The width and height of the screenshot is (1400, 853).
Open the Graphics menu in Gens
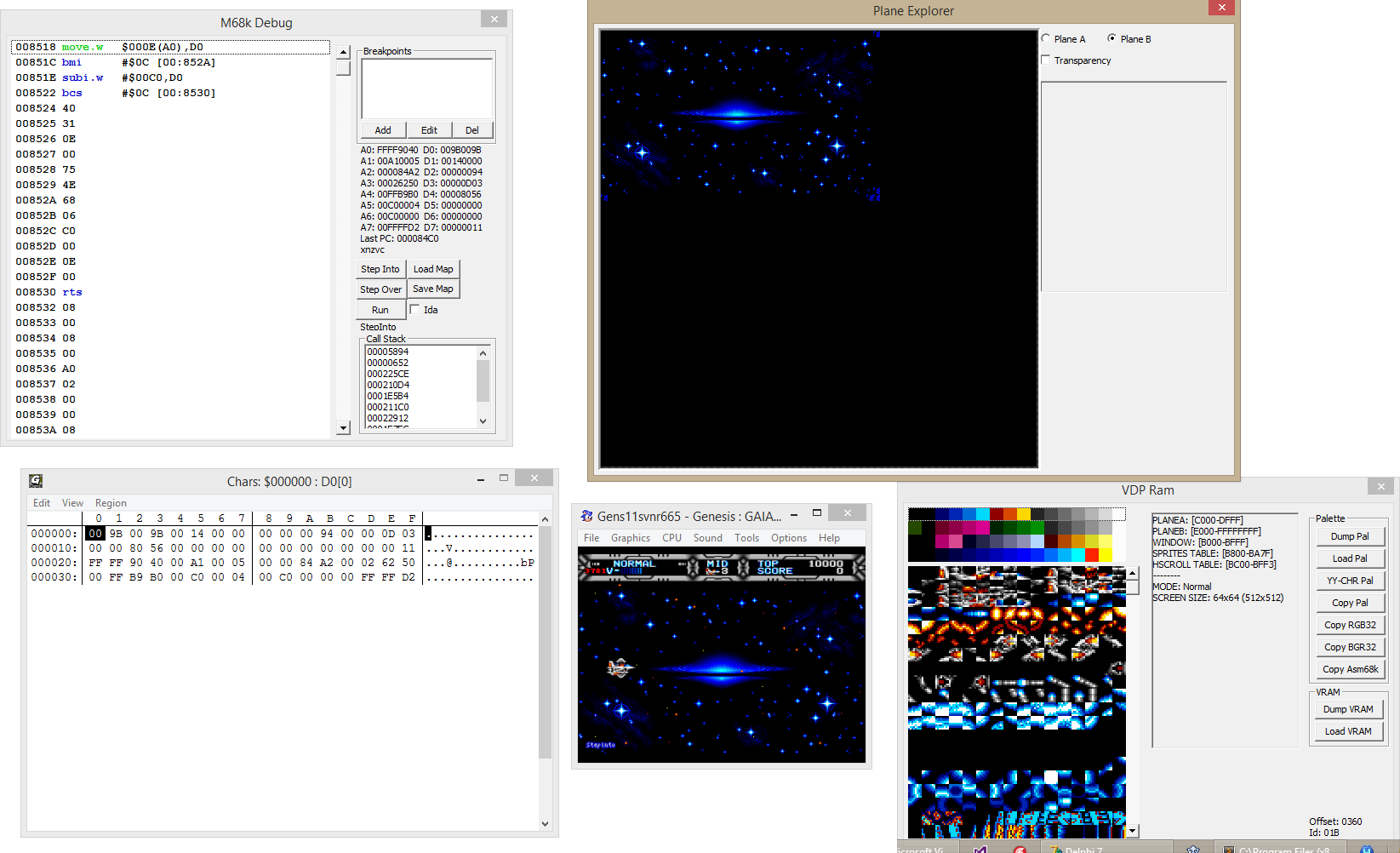pyautogui.click(x=631, y=538)
